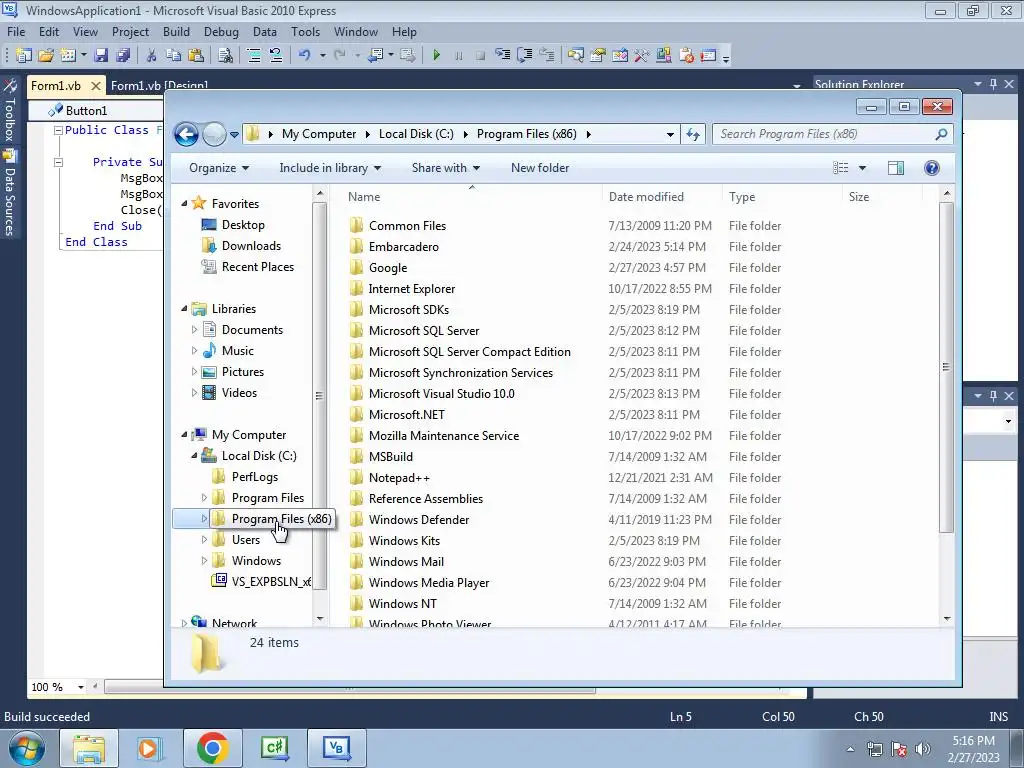Image resolution: width=1024 pixels, height=768 pixels.
Task: Collapse Local Disk (C:) tree node
Action: (x=194, y=456)
